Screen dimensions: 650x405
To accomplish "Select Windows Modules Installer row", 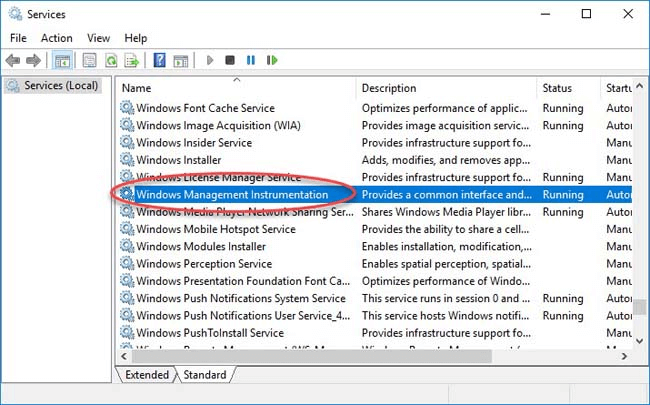I will coord(375,246).
